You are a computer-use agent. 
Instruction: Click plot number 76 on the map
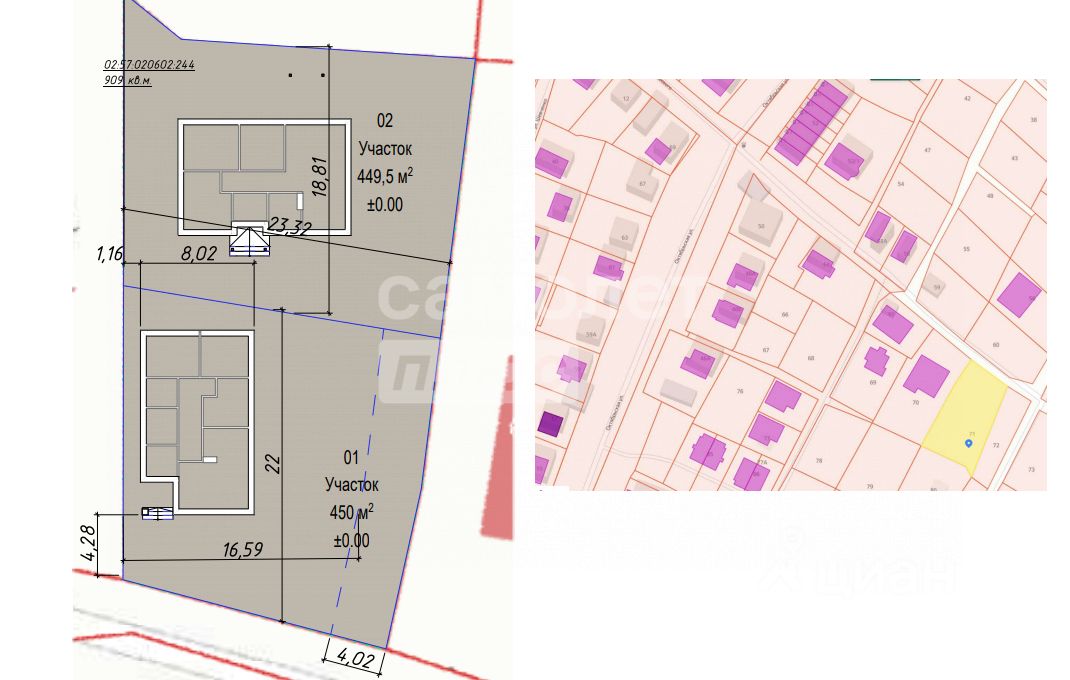[x=740, y=391]
